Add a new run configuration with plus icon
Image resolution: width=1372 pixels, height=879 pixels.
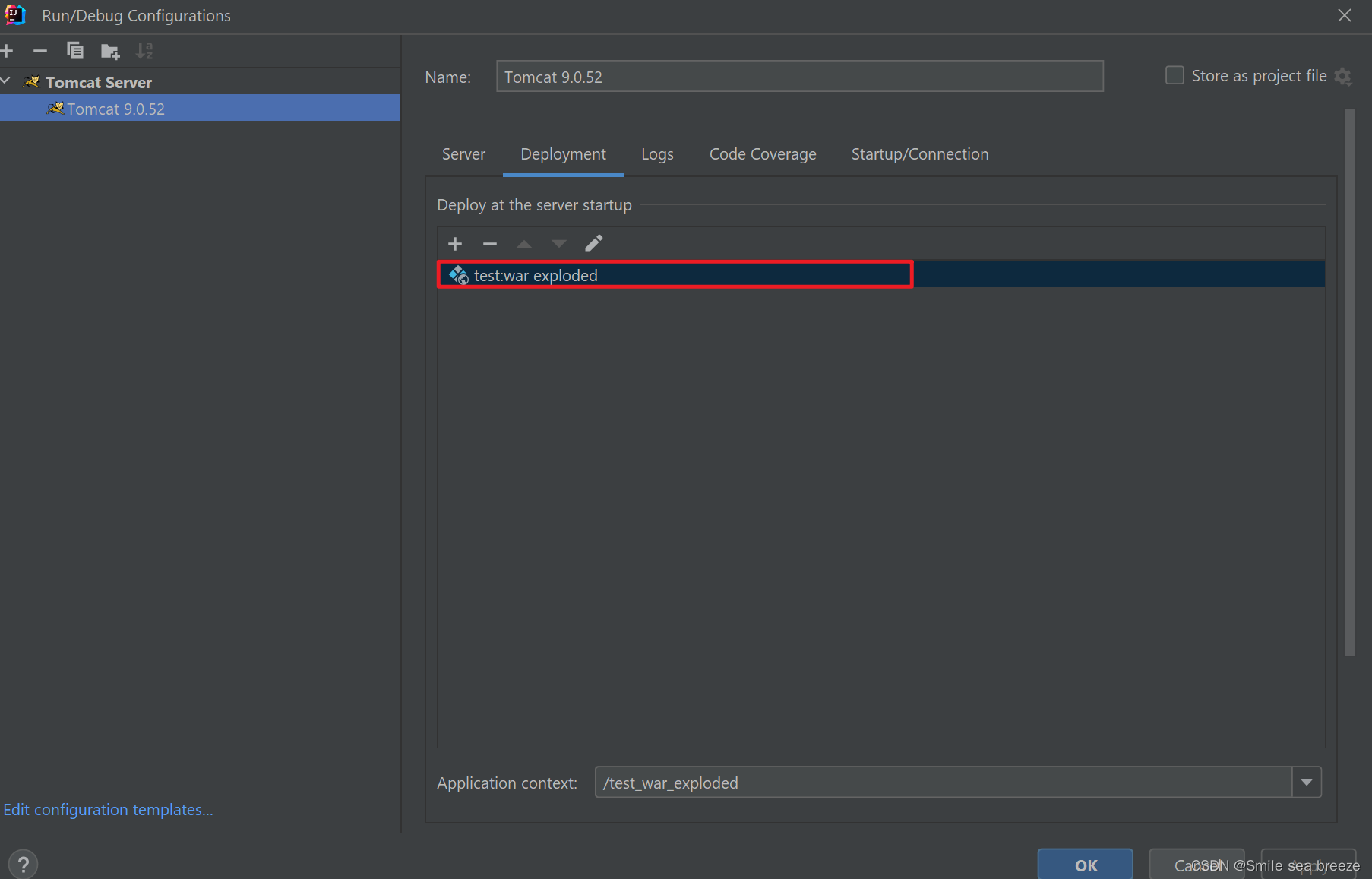click(7, 51)
